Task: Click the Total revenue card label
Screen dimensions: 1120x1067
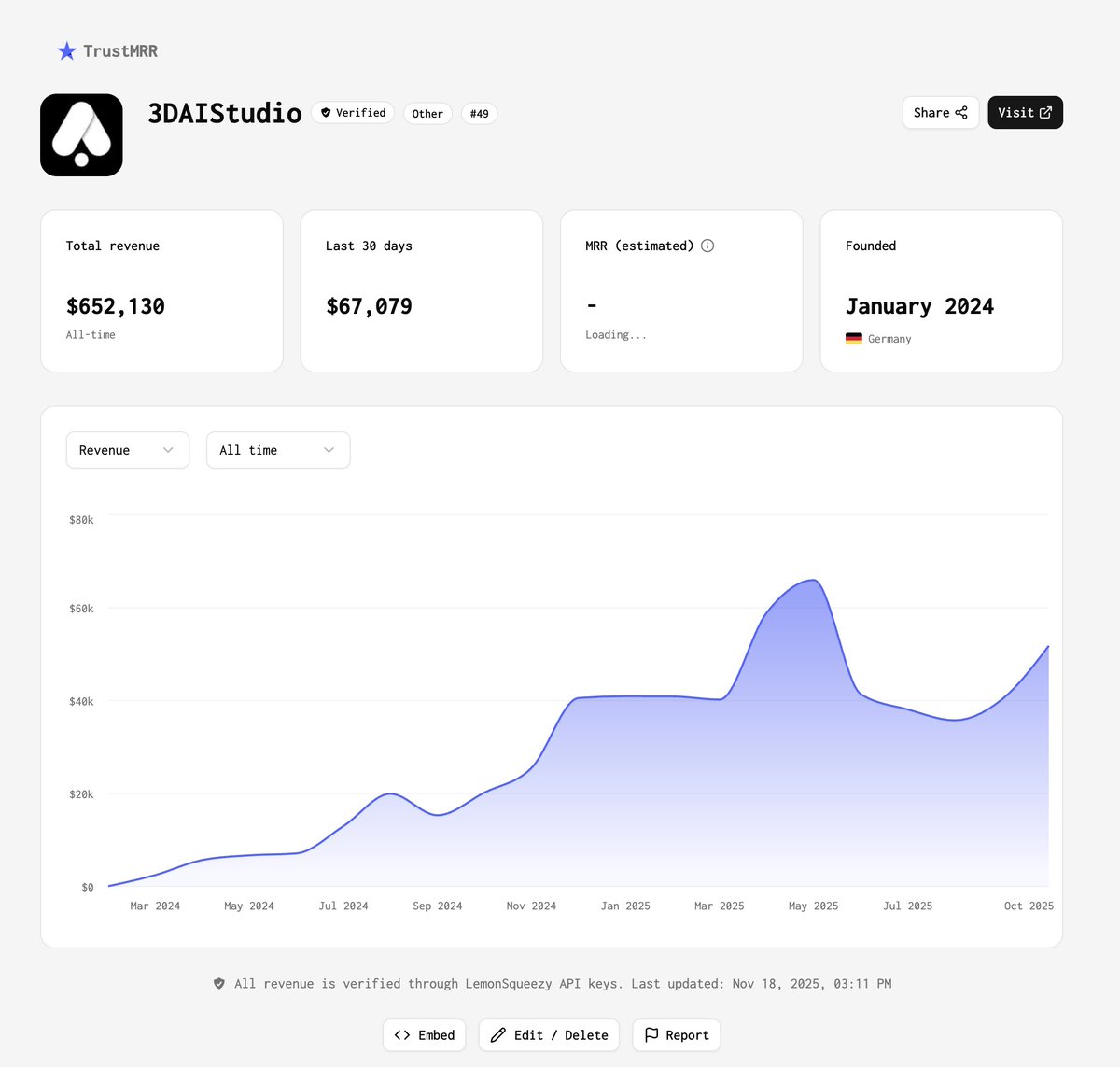Action: (x=113, y=246)
